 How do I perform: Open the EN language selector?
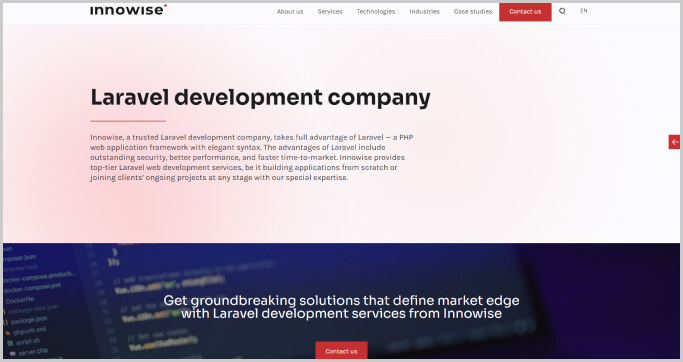coord(584,11)
